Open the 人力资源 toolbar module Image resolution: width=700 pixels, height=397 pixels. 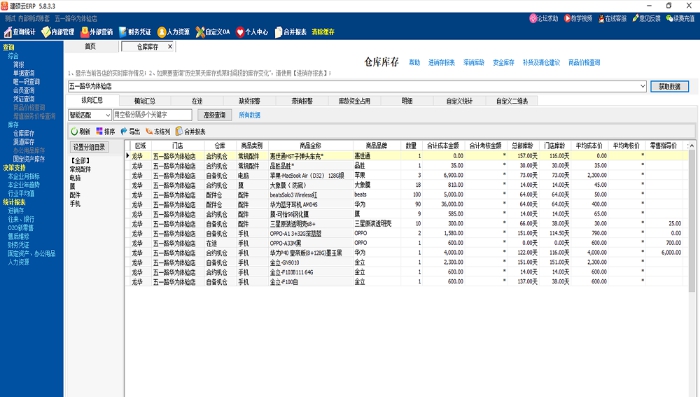173,32
